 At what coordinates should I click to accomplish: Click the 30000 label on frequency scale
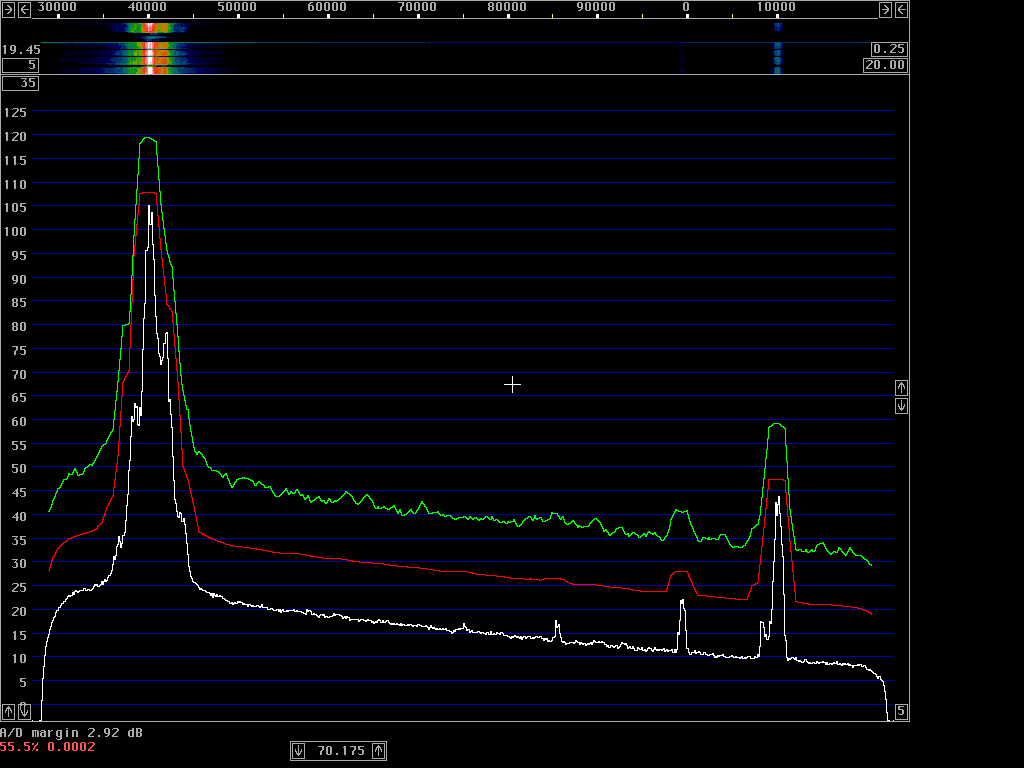click(x=57, y=7)
